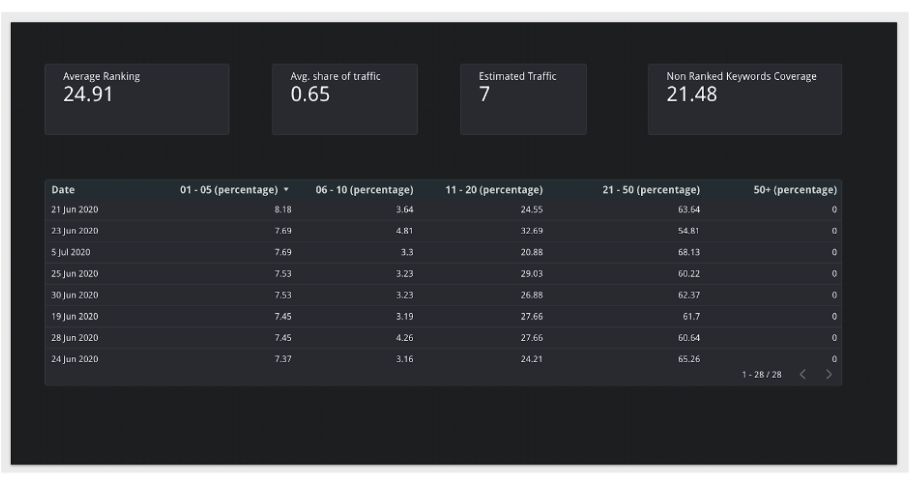Sort table by Date column header

pyautogui.click(x=63, y=190)
